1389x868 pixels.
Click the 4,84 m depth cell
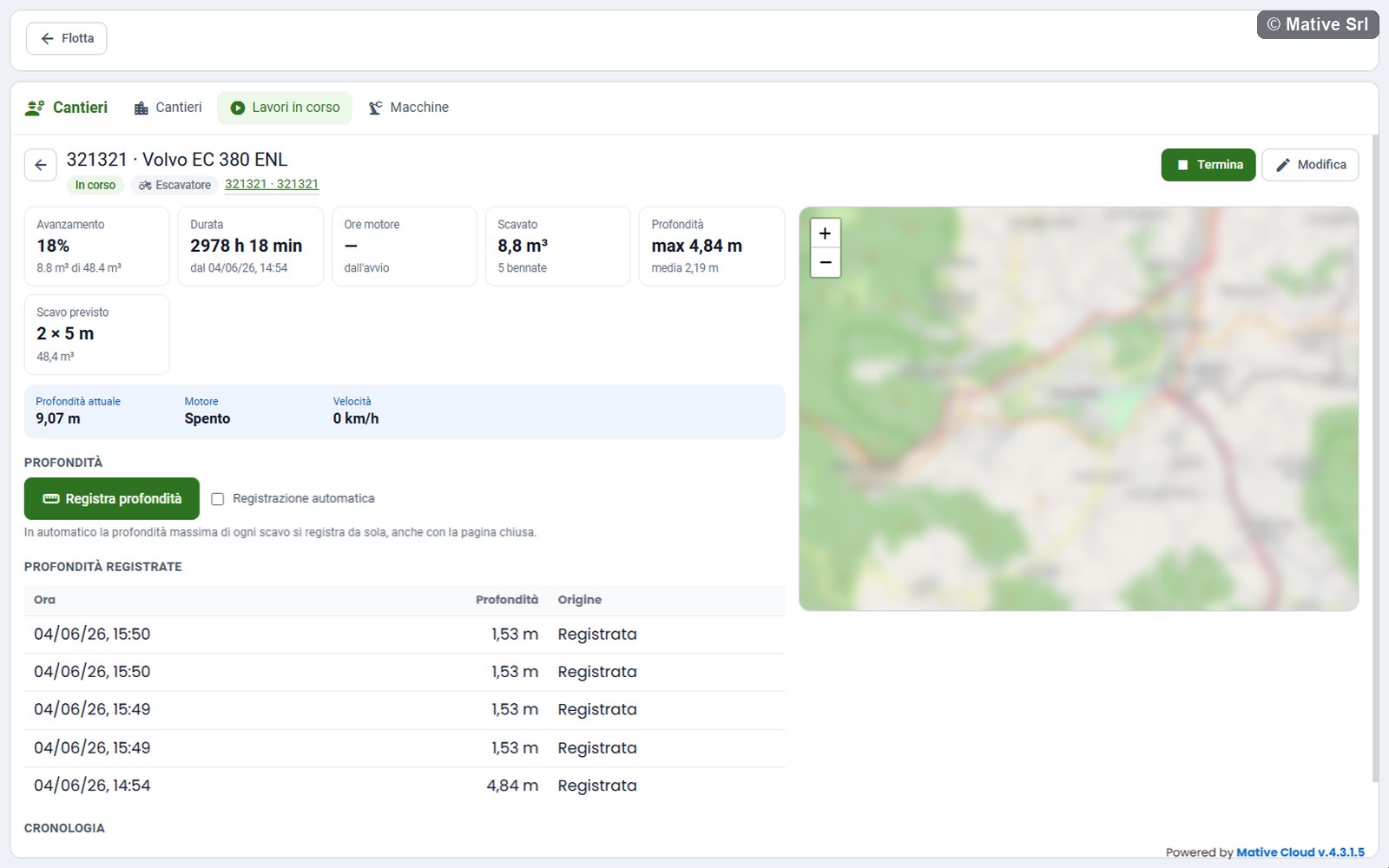512,786
